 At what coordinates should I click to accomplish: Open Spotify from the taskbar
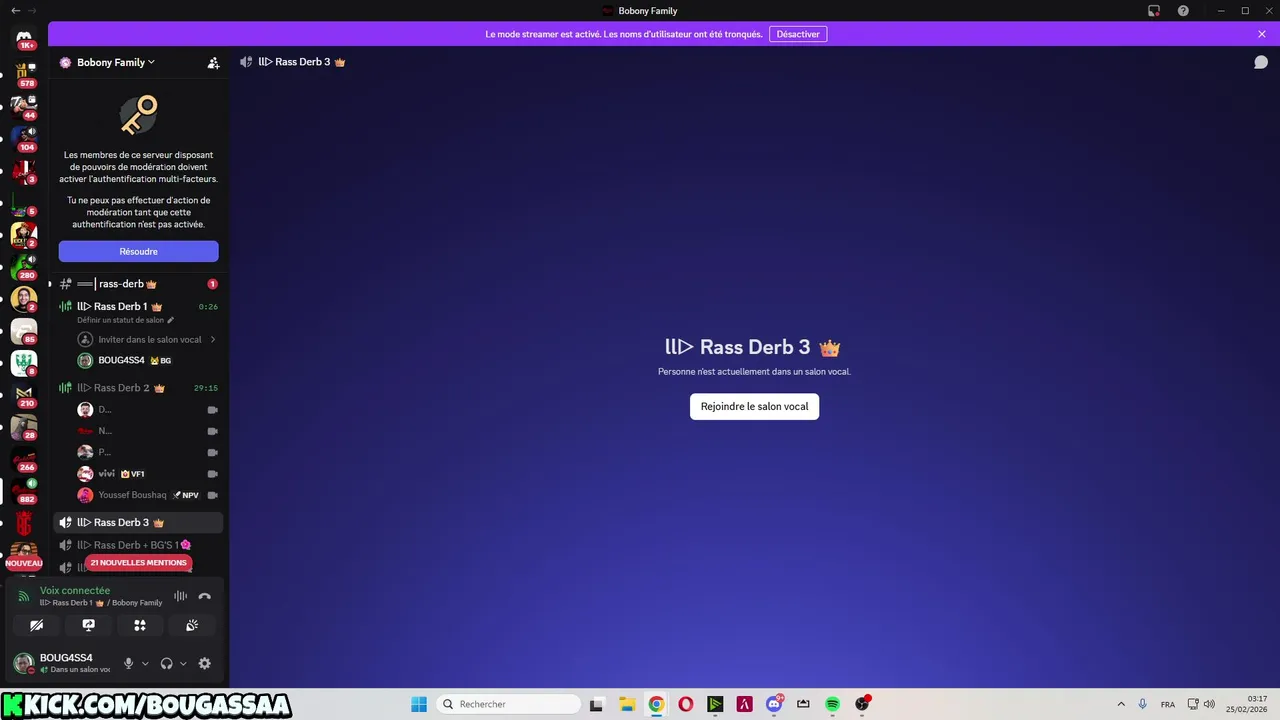point(833,704)
